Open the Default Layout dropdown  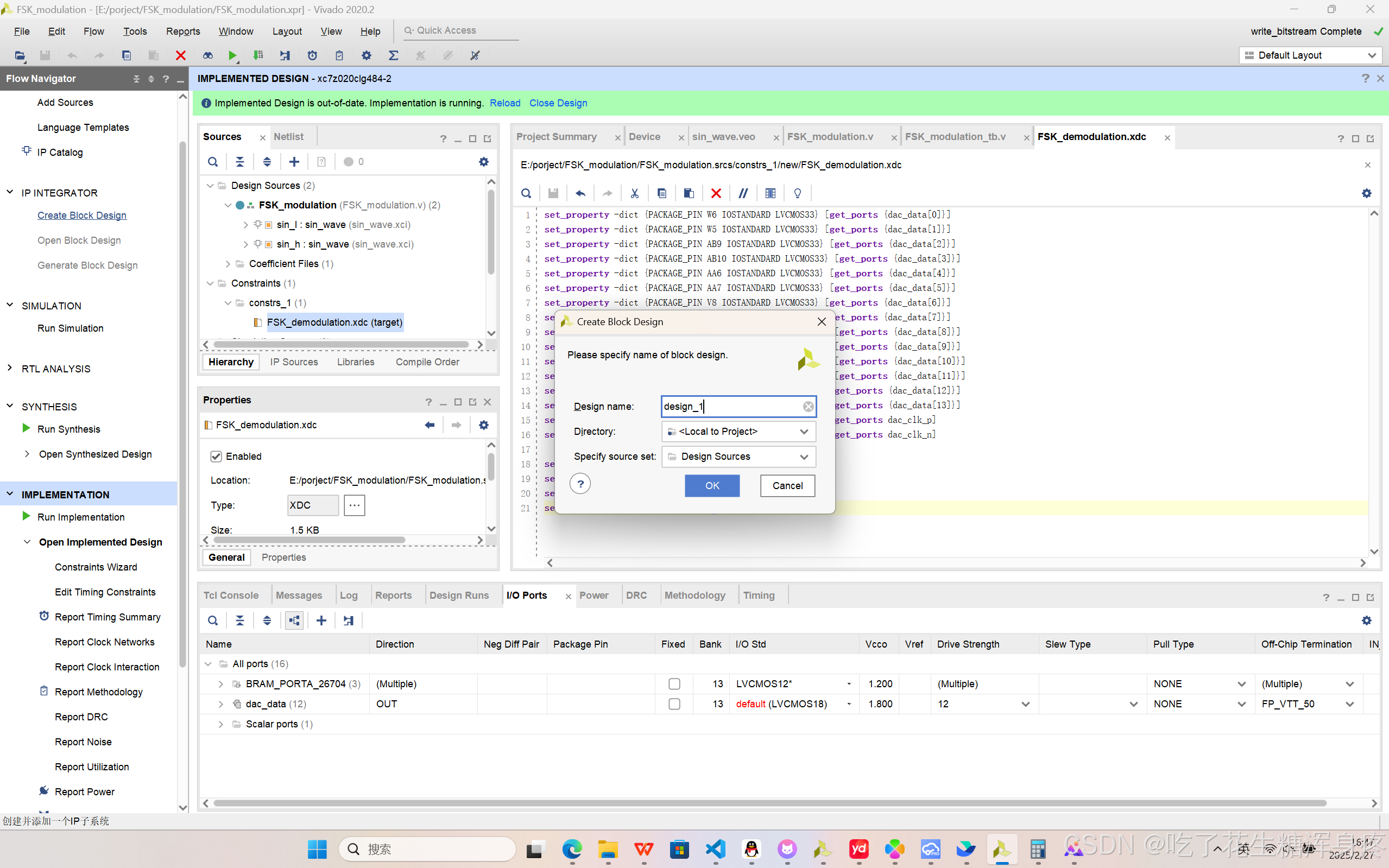coord(1310,55)
